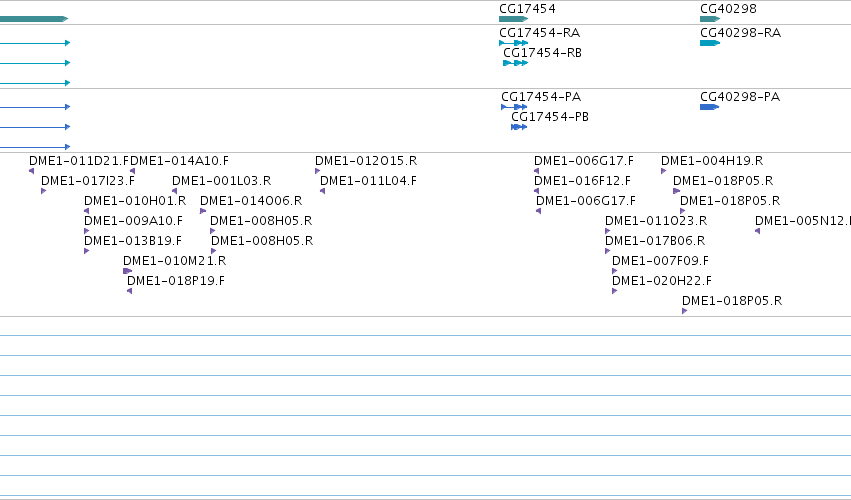Click the partly visible DME1-005N12 label
Screen dimensions: 851x500
point(803,221)
